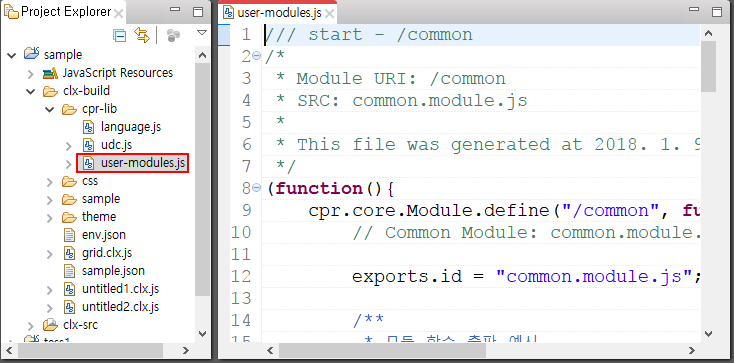The image size is (734, 363).
Task: Collapse the cpr-lib folder
Action: coord(50,110)
